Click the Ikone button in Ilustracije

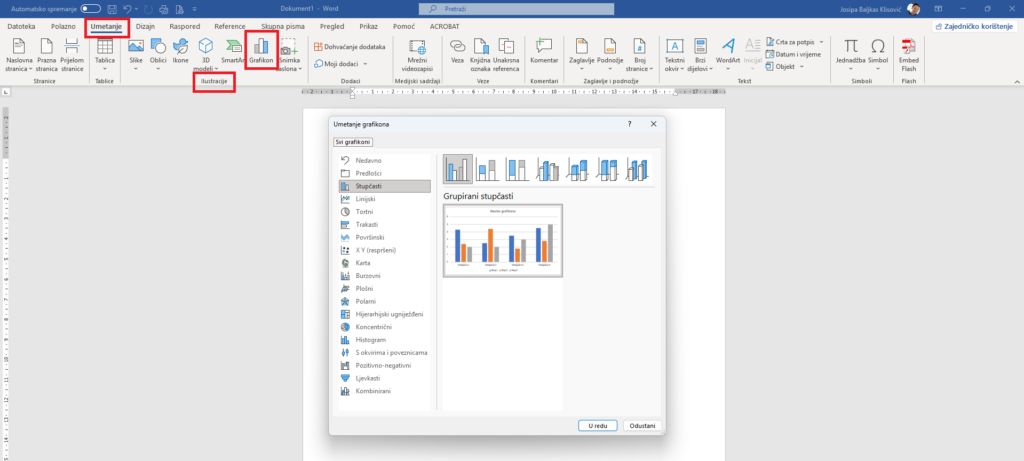pyautogui.click(x=181, y=52)
